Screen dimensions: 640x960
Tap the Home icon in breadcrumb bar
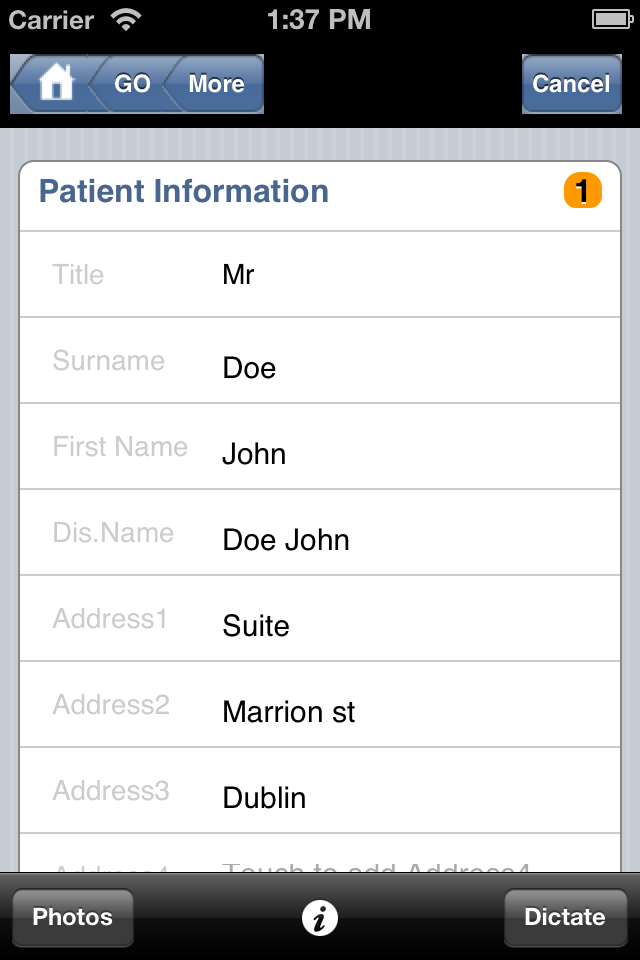point(54,83)
